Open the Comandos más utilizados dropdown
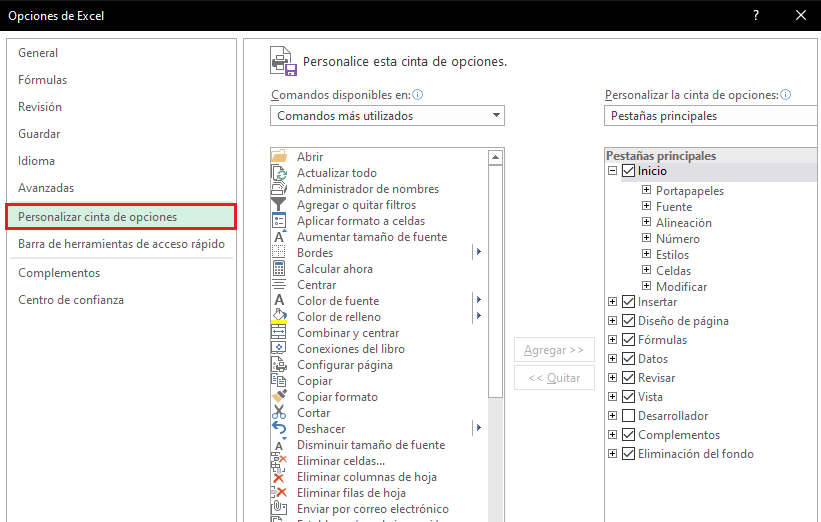The width and height of the screenshot is (821, 522). pos(387,116)
